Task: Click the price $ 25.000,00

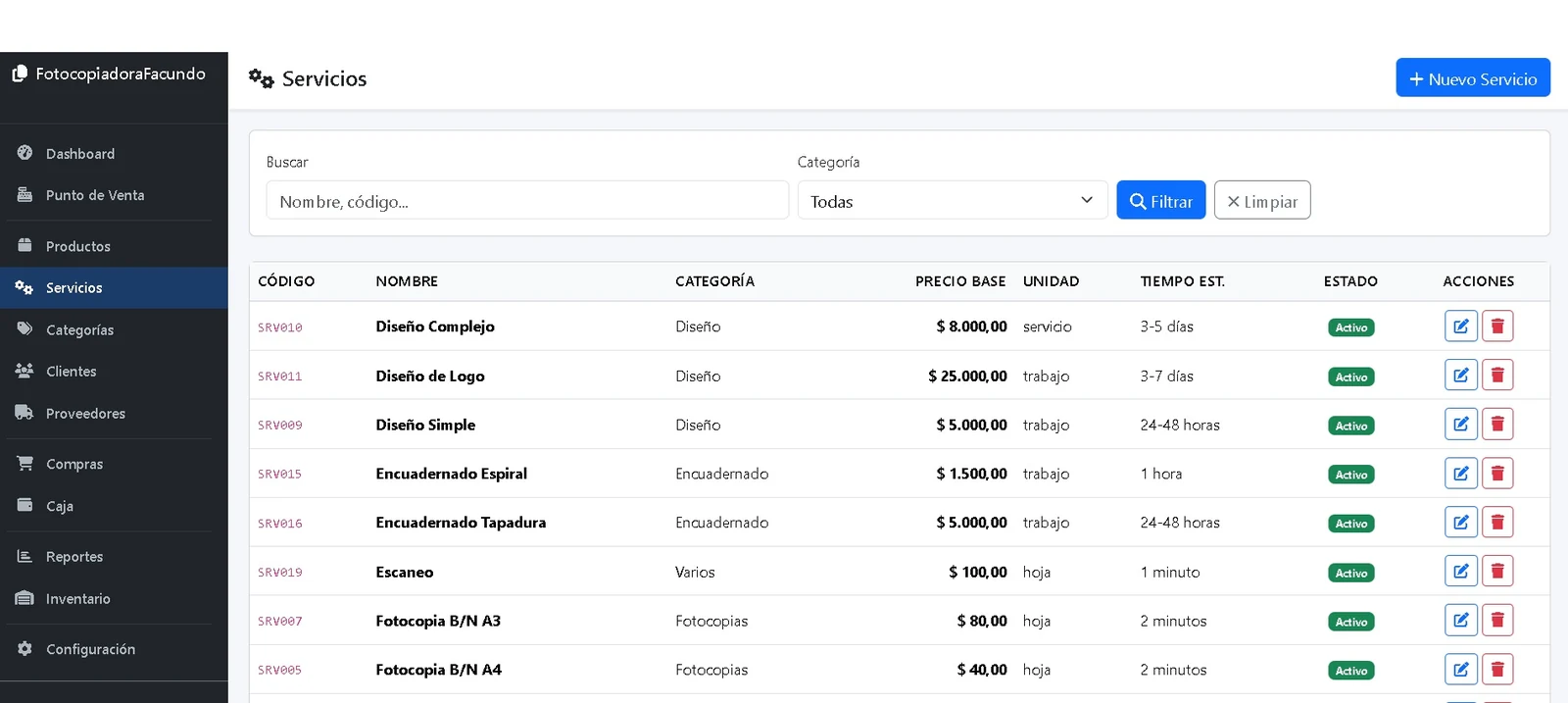Action: click(x=967, y=376)
